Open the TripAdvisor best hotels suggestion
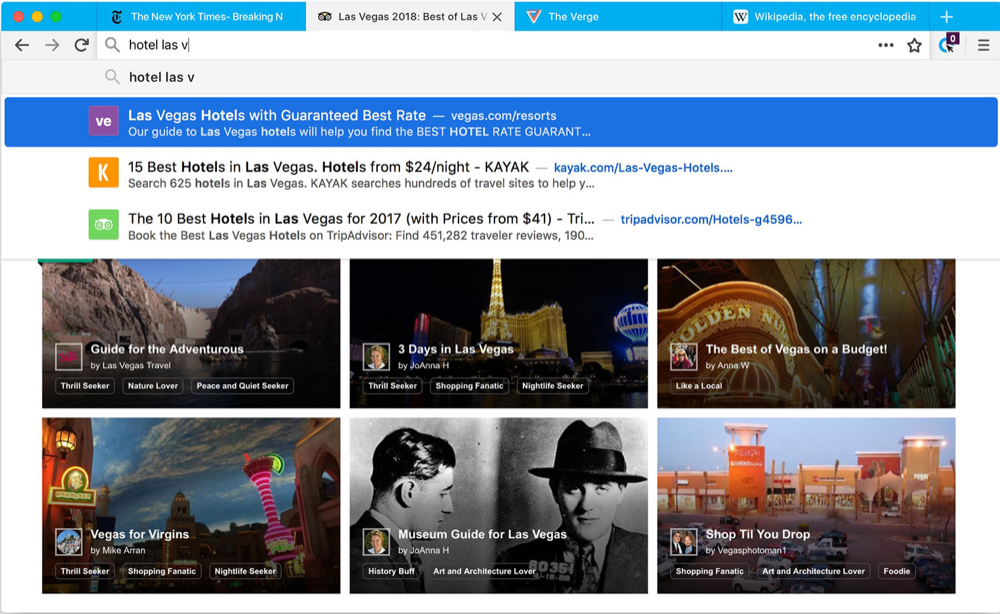The height and width of the screenshot is (614, 1000). pos(501,226)
